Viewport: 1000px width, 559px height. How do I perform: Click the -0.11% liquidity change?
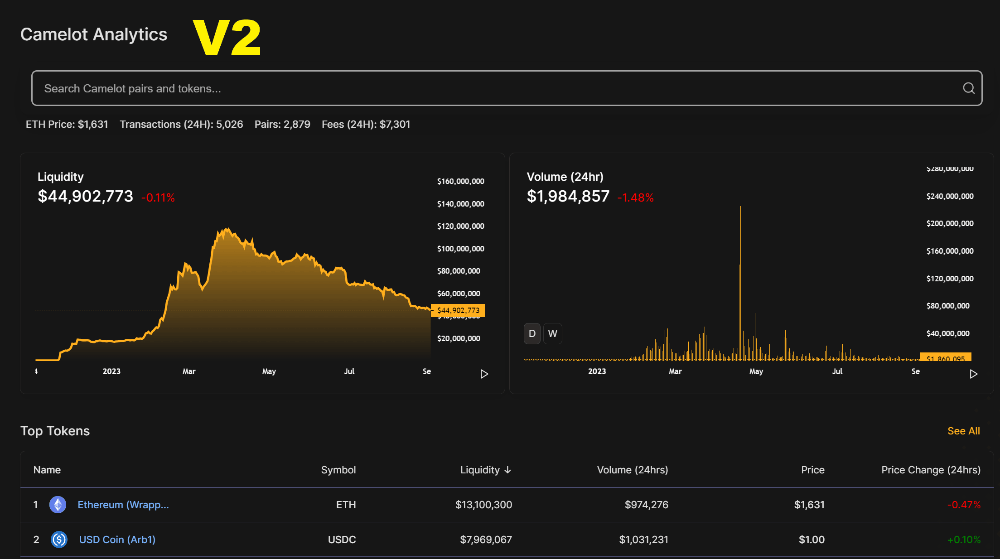[158, 198]
